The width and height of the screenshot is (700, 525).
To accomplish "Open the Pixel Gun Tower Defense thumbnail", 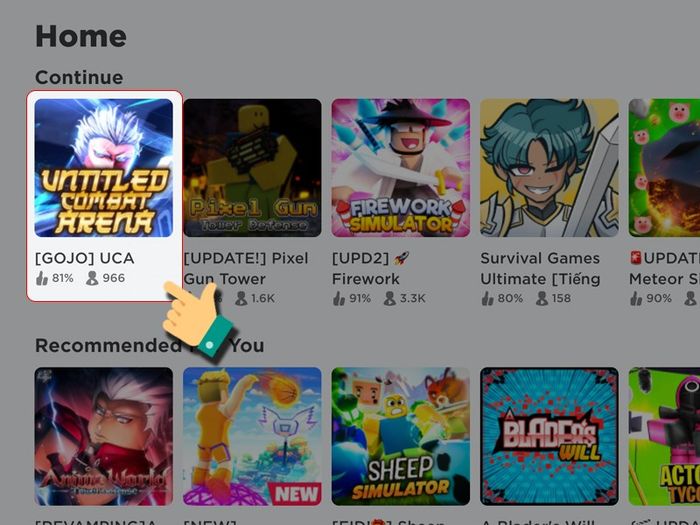I will 252,168.
